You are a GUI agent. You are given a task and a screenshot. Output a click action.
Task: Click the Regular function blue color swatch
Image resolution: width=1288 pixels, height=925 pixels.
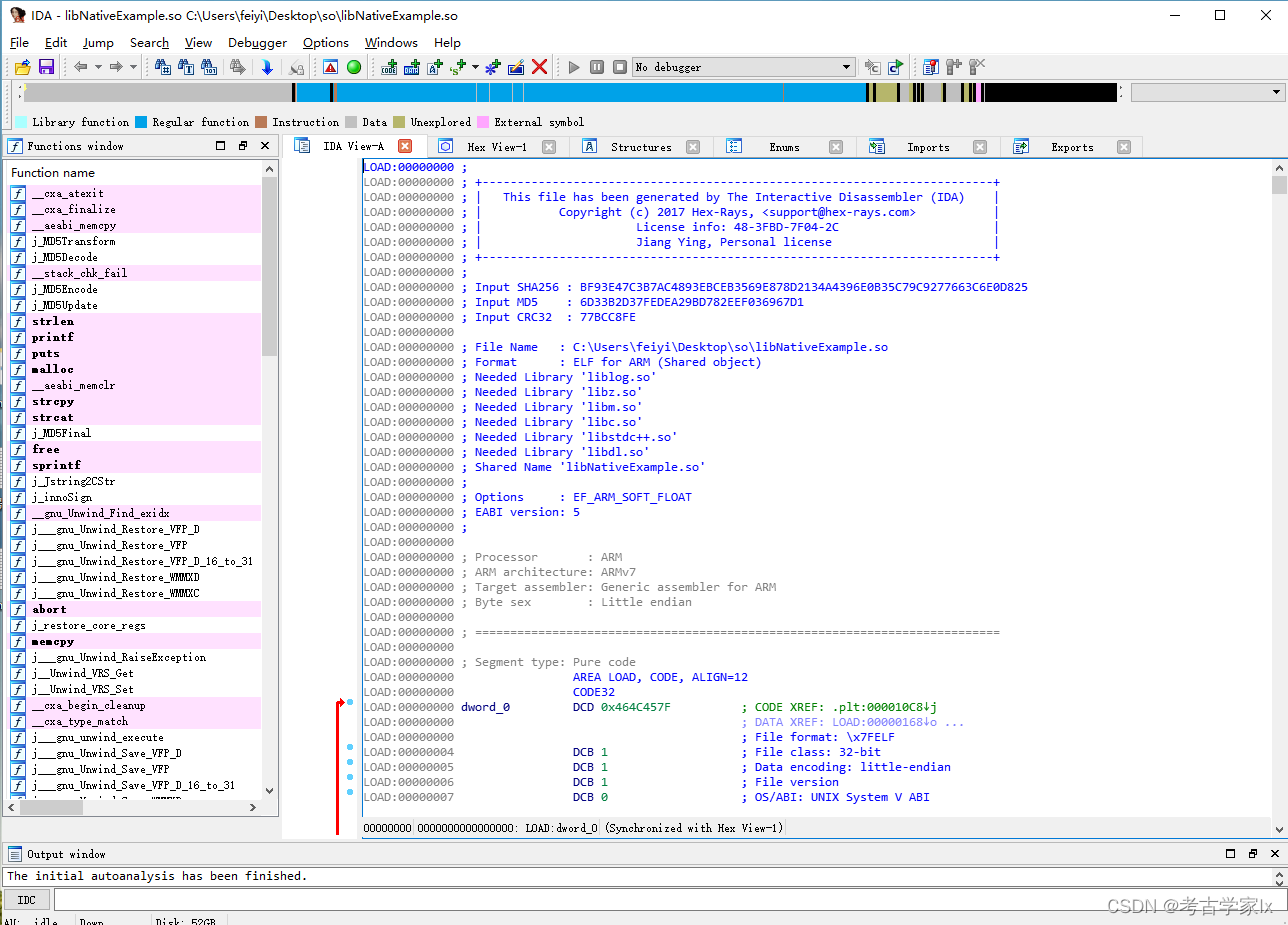(x=141, y=122)
